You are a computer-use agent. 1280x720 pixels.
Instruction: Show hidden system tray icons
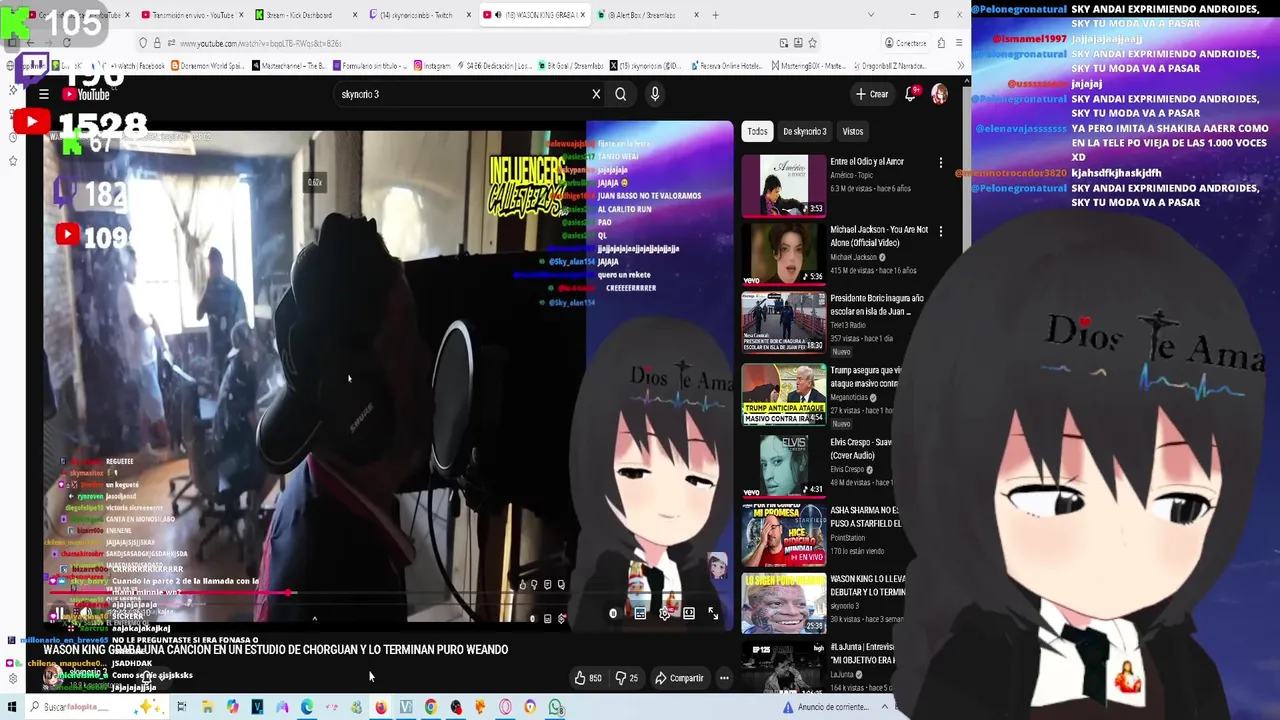(884, 708)
